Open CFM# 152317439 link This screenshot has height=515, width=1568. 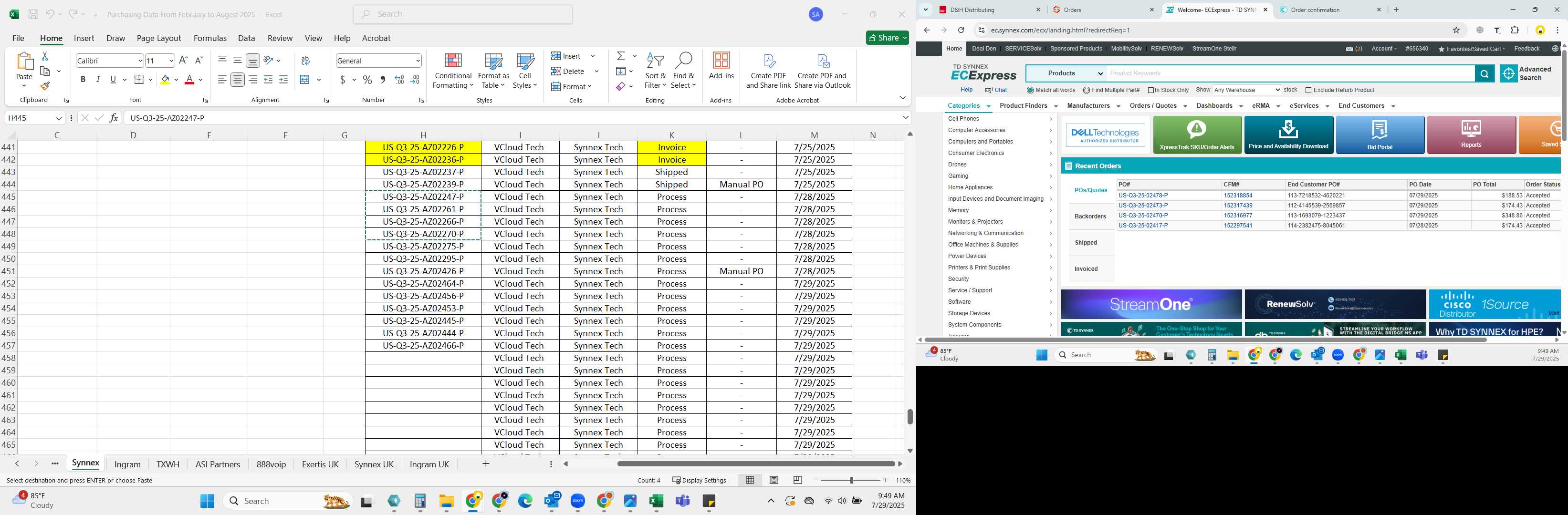1237,206
